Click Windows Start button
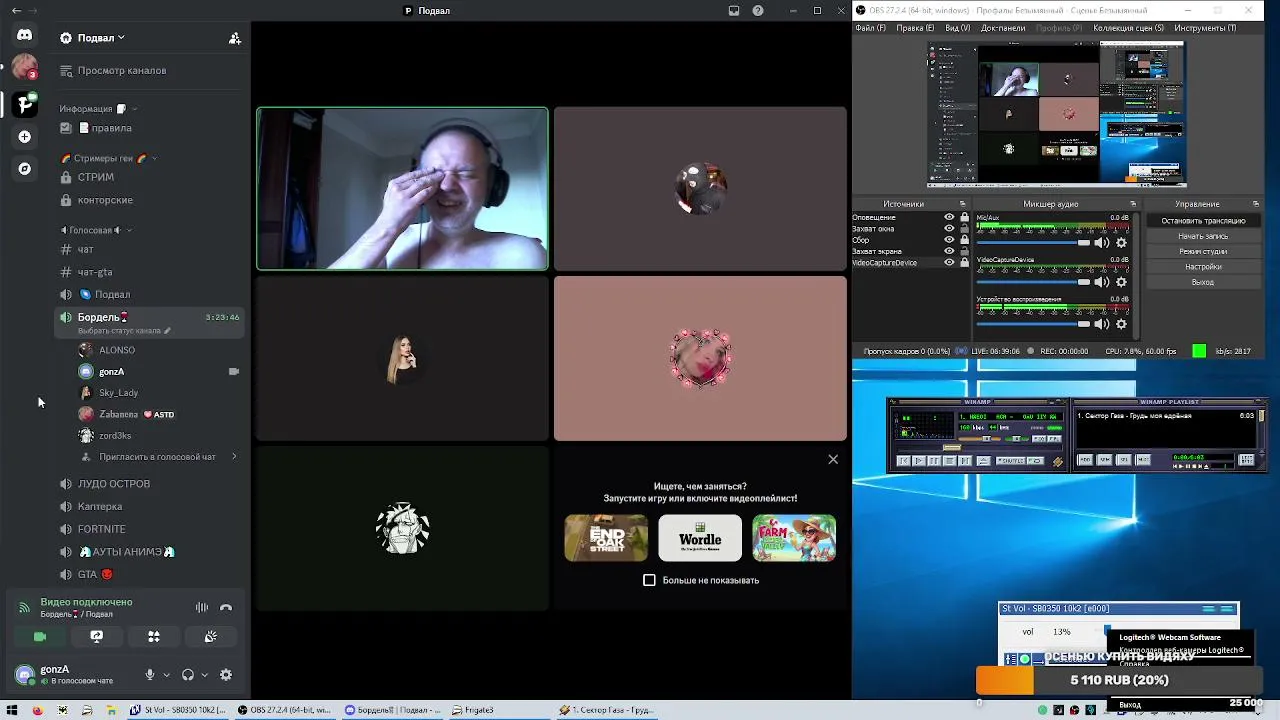 (12, 710)
